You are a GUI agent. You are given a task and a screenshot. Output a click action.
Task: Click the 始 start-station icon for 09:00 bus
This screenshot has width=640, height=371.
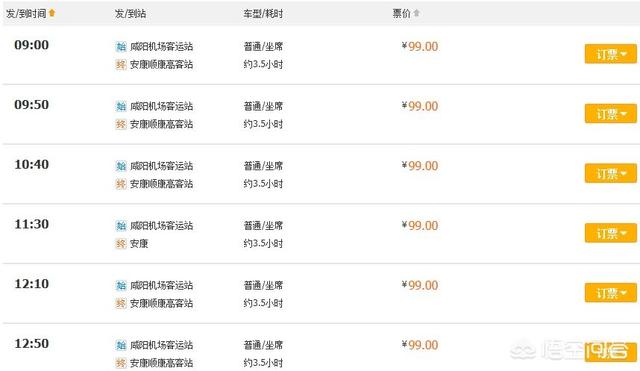[121, 47]
